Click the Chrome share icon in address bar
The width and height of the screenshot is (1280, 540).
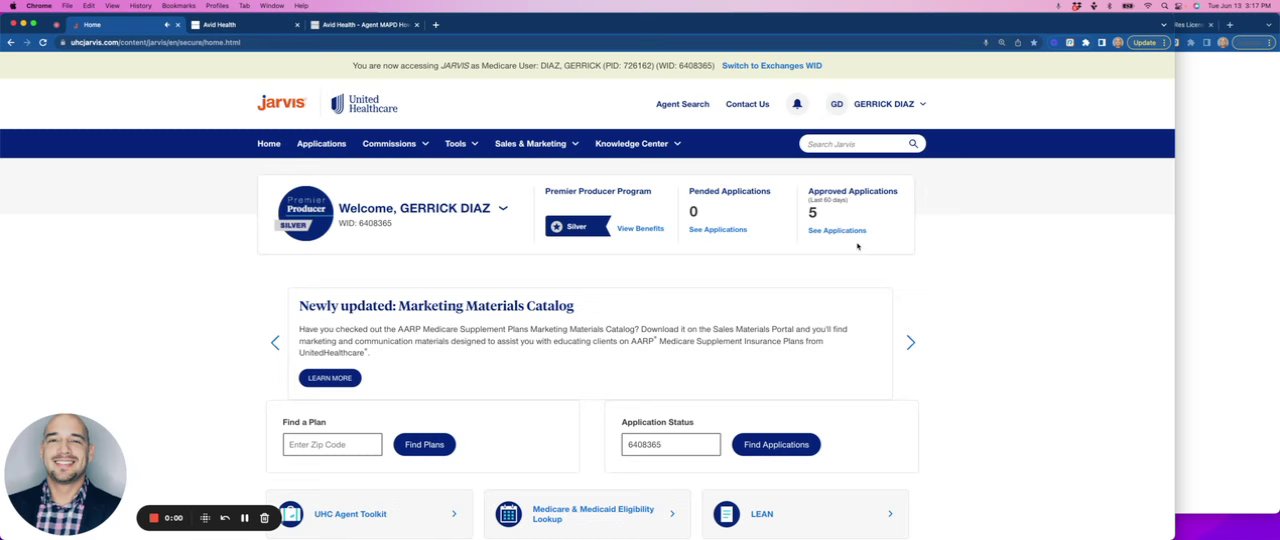tap(1018, 43)
